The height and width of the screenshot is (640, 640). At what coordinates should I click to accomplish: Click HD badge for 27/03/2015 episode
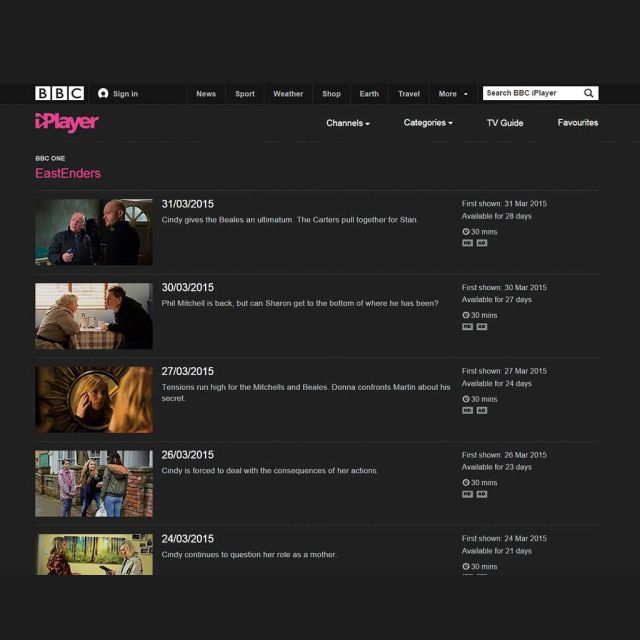(x=467, y=410)
